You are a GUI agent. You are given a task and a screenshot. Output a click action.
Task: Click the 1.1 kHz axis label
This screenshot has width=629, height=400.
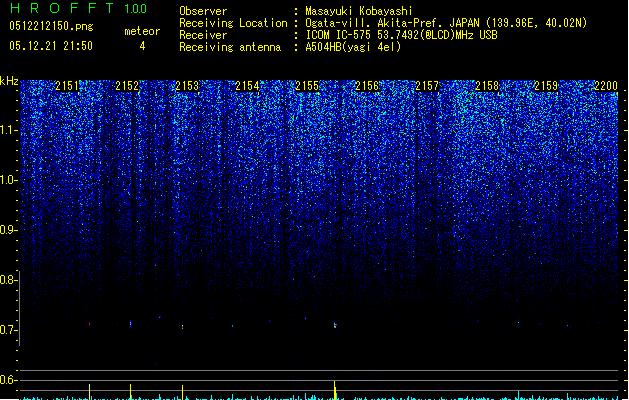click(x=9, y=130)
